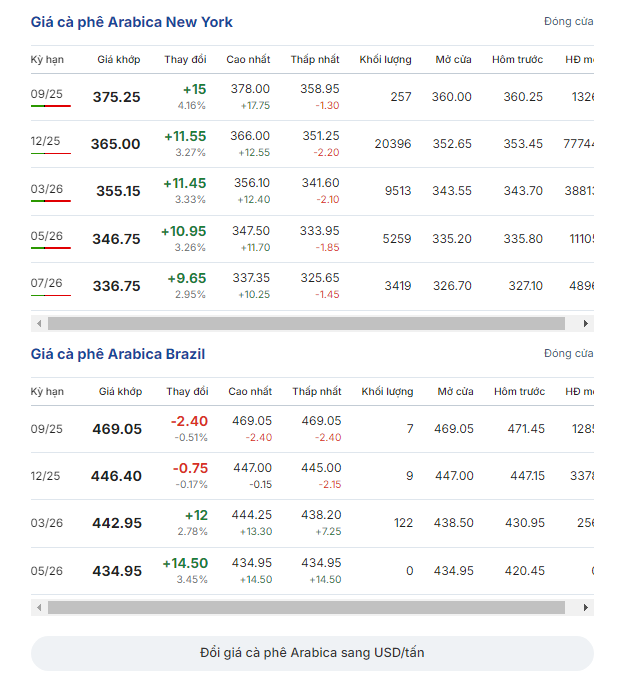Viewport: 633px width, 681px height.
Task: Select the 12/25 term in Brazil table
Action: [x=45, y=476]
